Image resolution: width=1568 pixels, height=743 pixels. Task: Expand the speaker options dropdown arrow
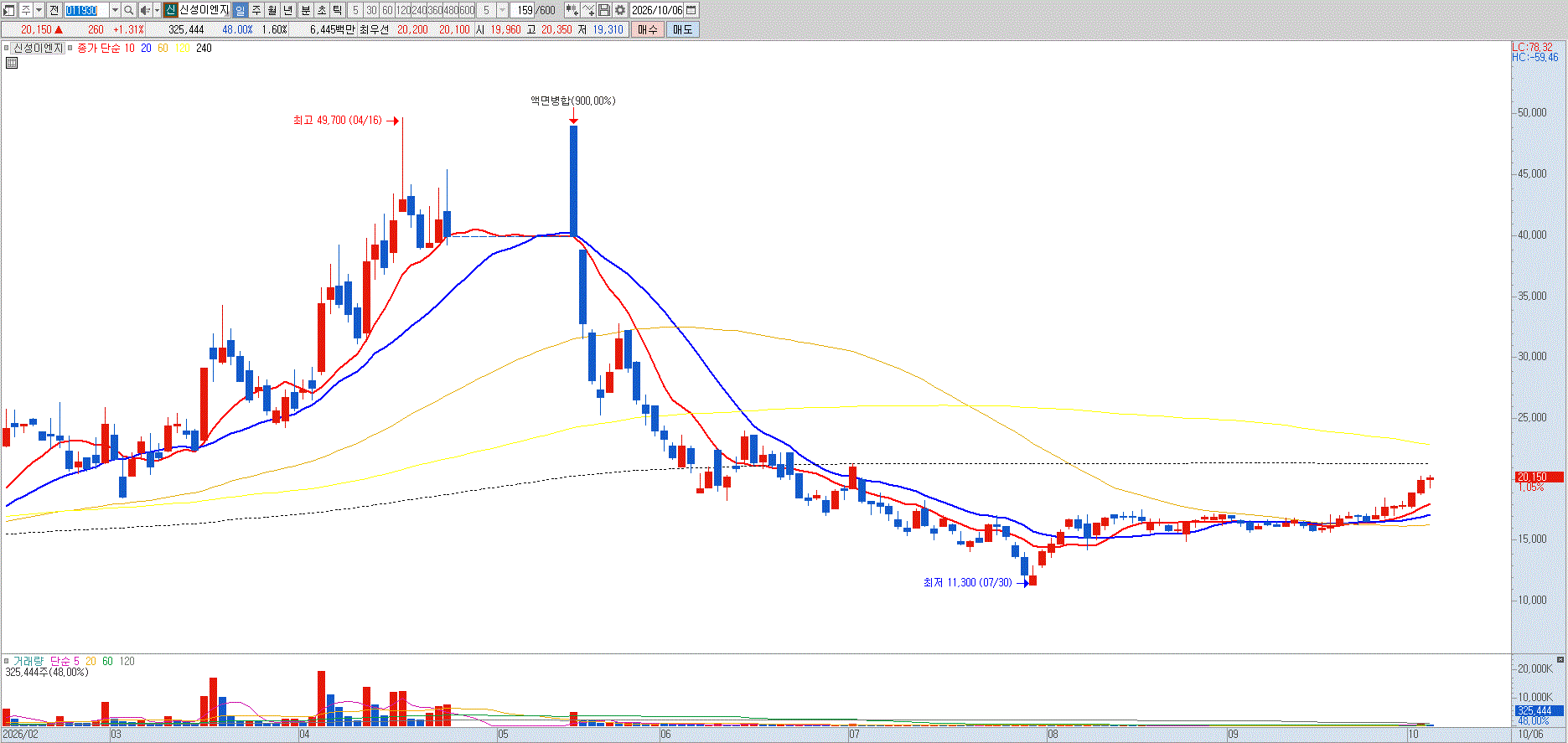point(158,10)
